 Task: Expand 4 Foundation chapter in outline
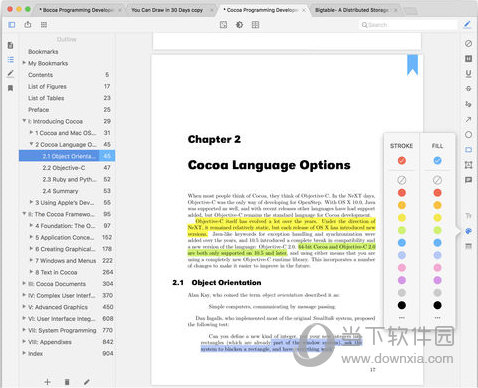(x=31, y=225)
